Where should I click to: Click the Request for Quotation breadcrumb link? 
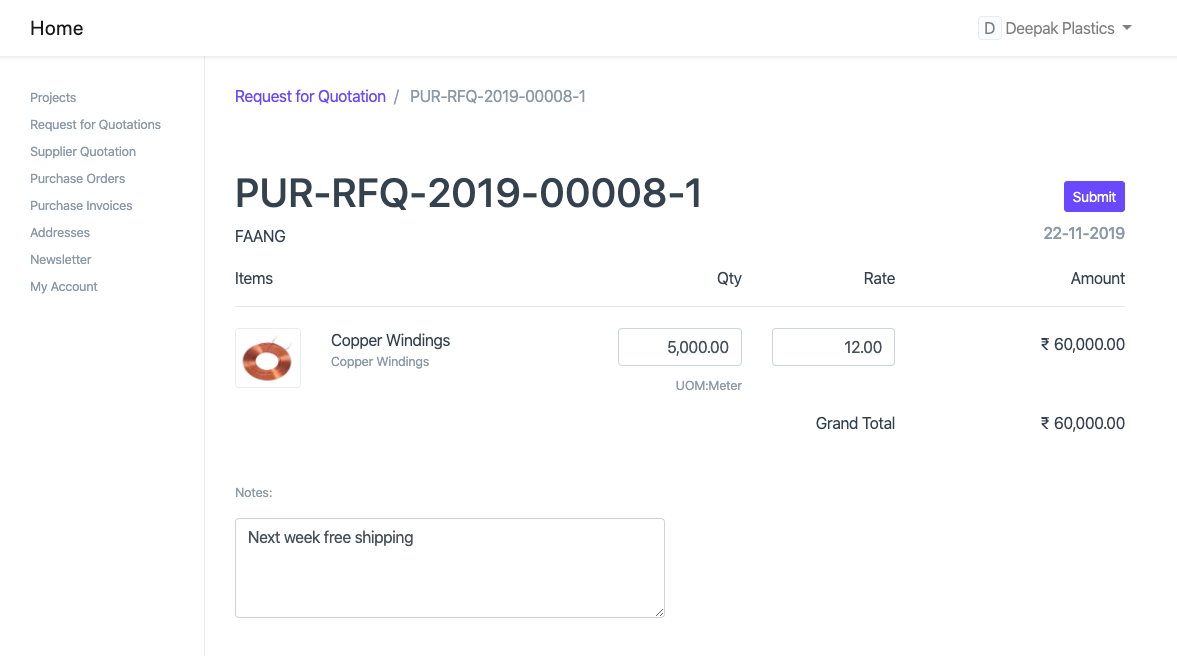(x=310, y=96)
